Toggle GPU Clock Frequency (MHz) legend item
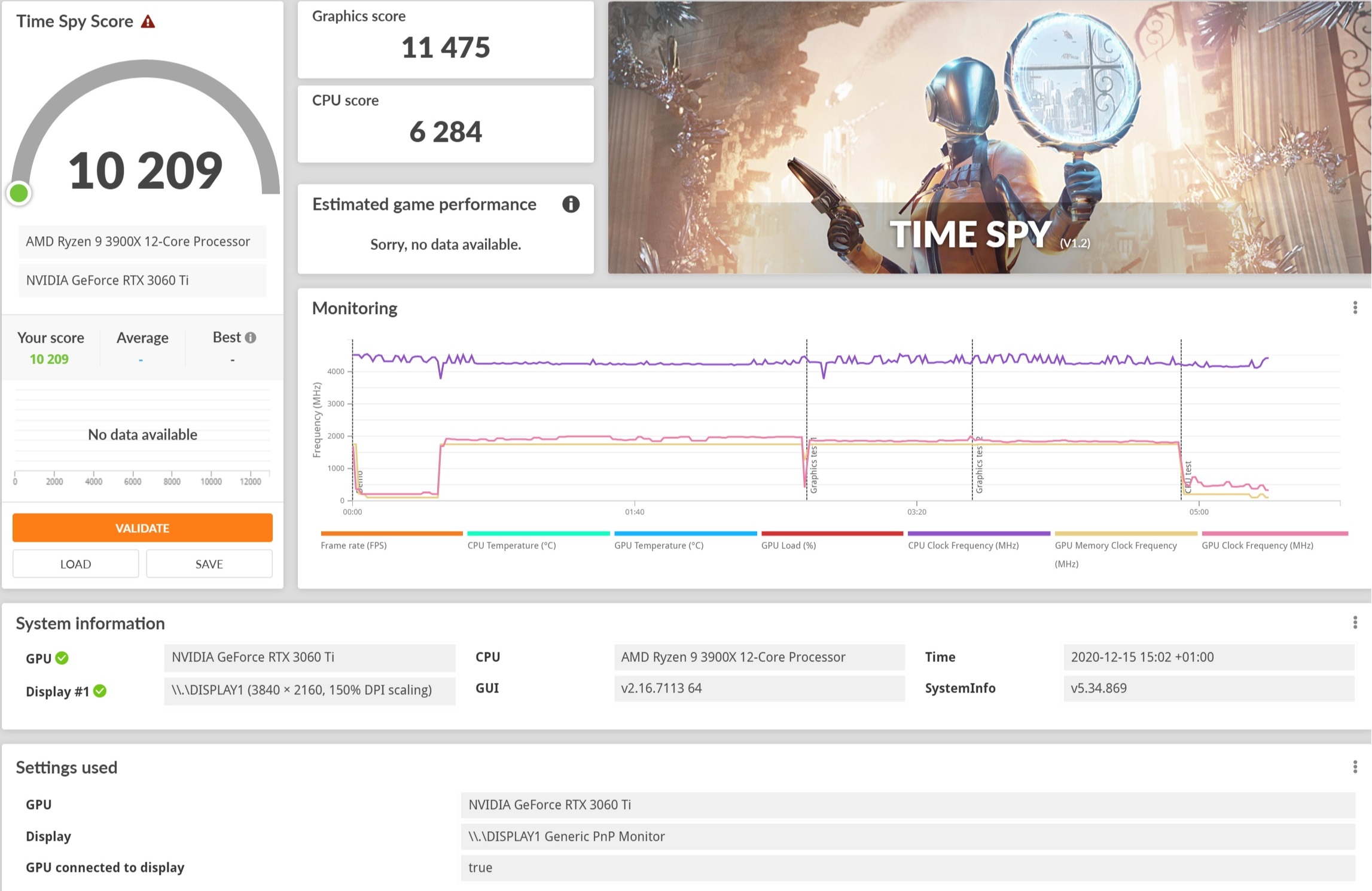Screen dimensions: 1372x891 pyautogui.click(x=1275, y=540)
